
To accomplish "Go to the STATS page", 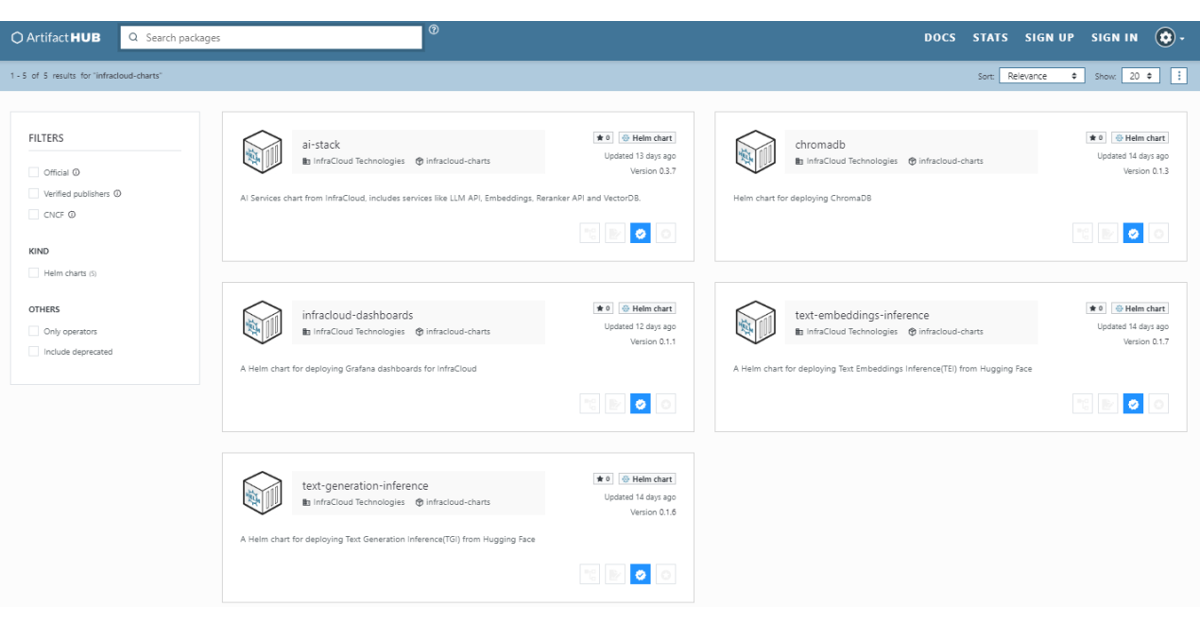I will tap(990, 37).
